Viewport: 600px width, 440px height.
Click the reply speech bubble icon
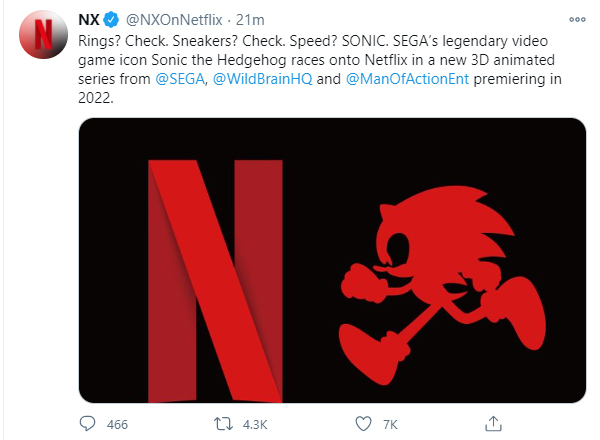[87, 424]
